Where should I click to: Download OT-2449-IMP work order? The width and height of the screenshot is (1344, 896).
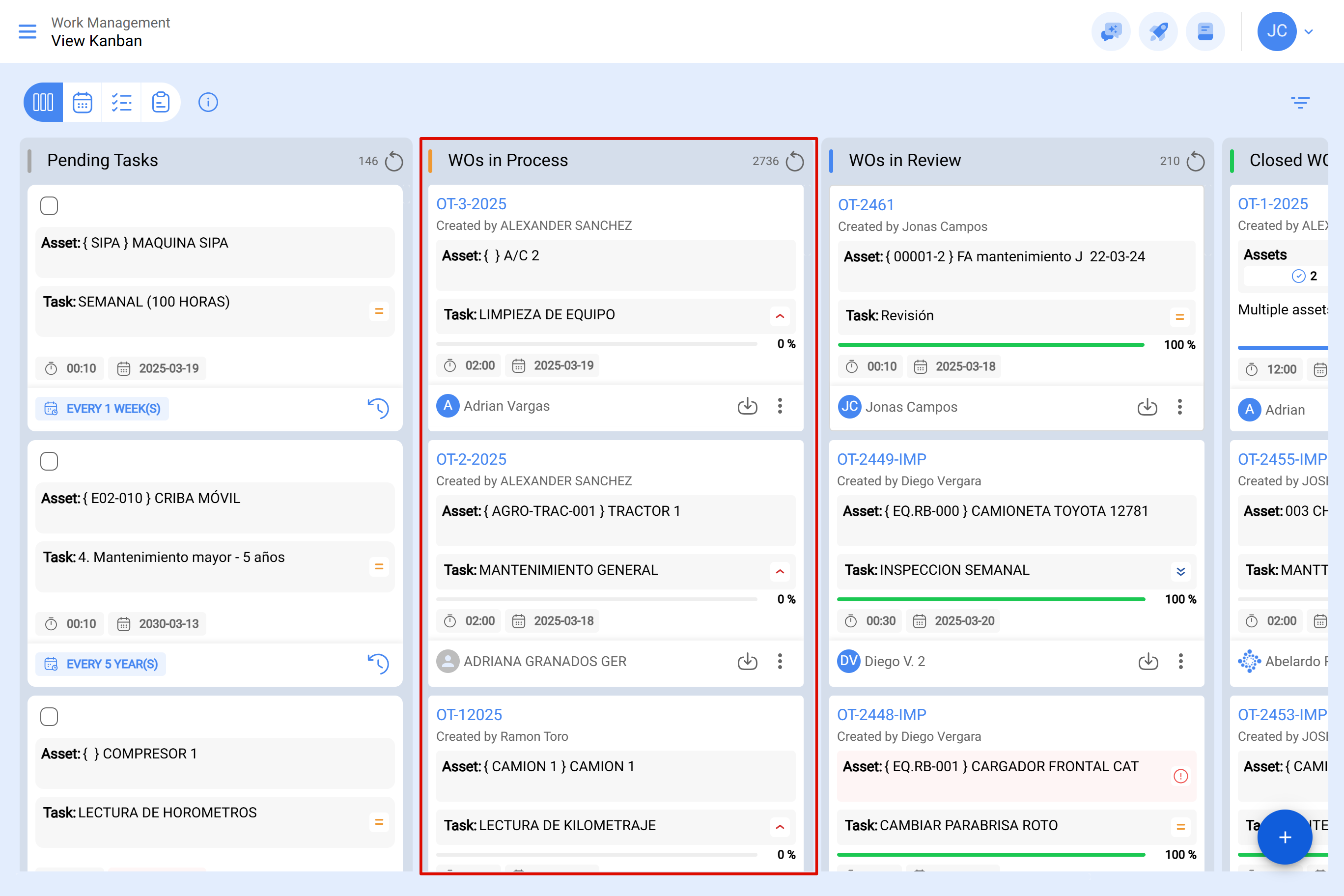pos(1148,661)
